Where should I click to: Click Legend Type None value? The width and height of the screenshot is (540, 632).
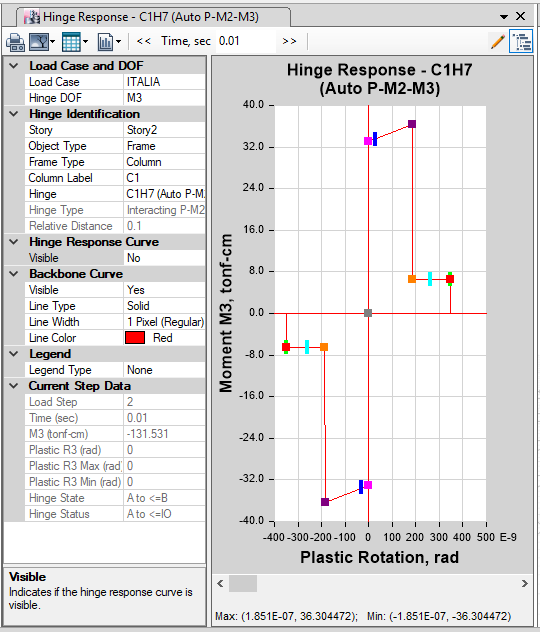pos(164,370)
